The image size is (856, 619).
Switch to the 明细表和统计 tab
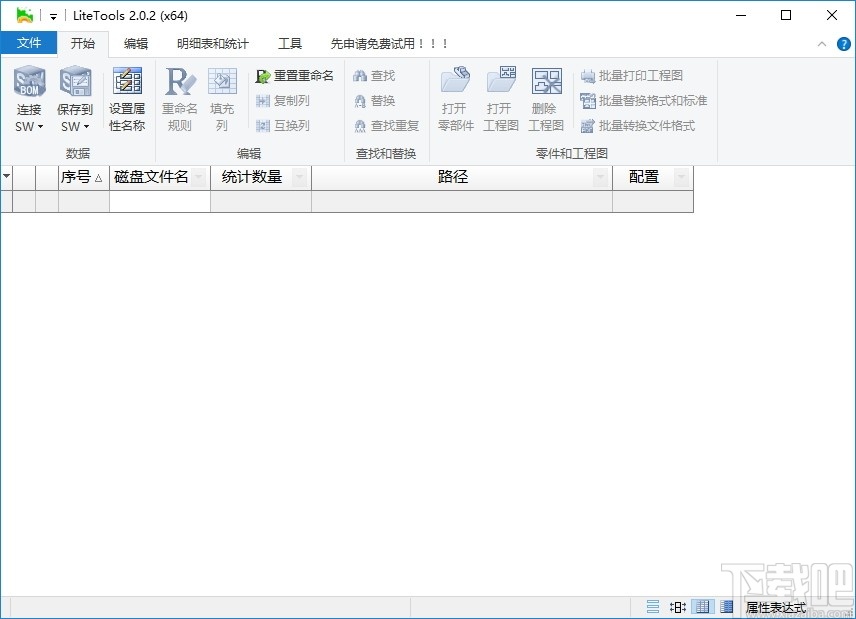[212, 43]
